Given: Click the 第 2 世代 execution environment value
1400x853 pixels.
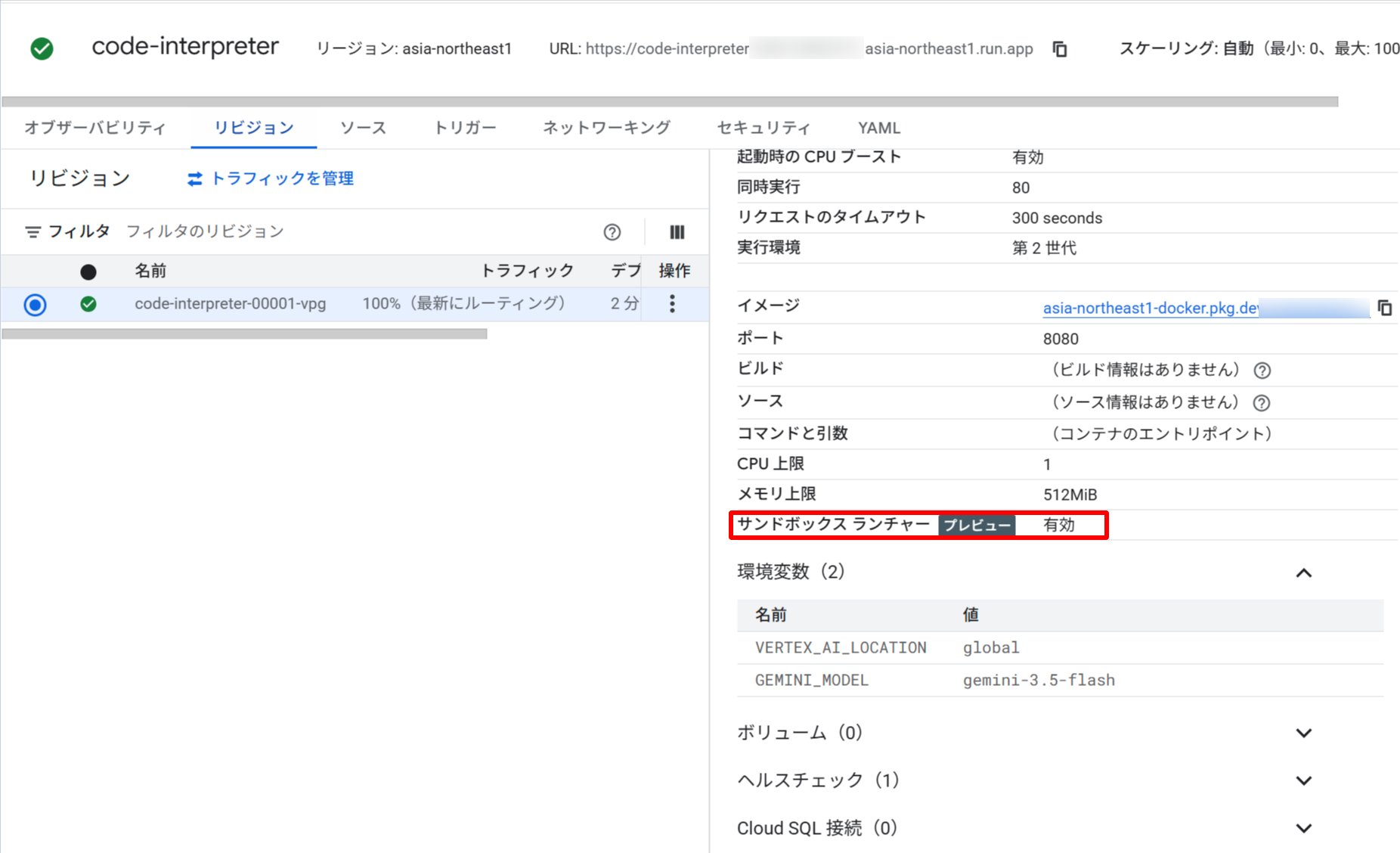Looking at the screenshot, I should point(1044,248).
